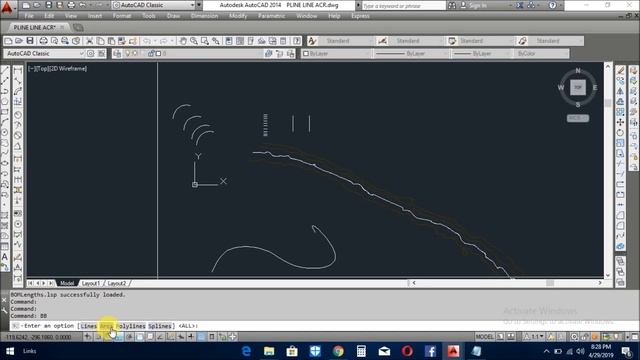
Task: Open the Draw menu
Action: tap(173, 16)
